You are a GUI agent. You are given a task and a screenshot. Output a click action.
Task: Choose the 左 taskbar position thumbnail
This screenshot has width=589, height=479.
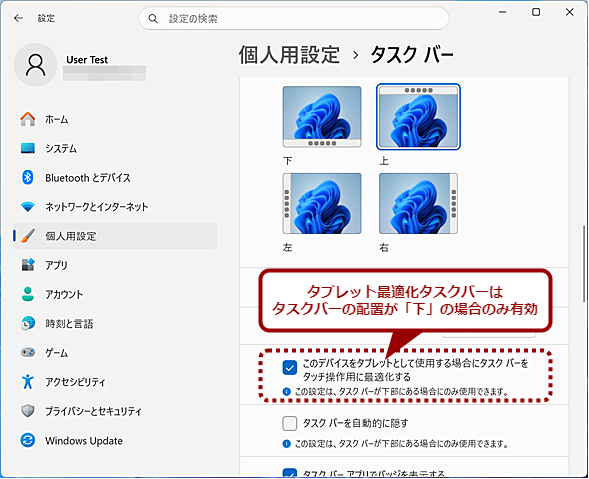click(322, 203)
